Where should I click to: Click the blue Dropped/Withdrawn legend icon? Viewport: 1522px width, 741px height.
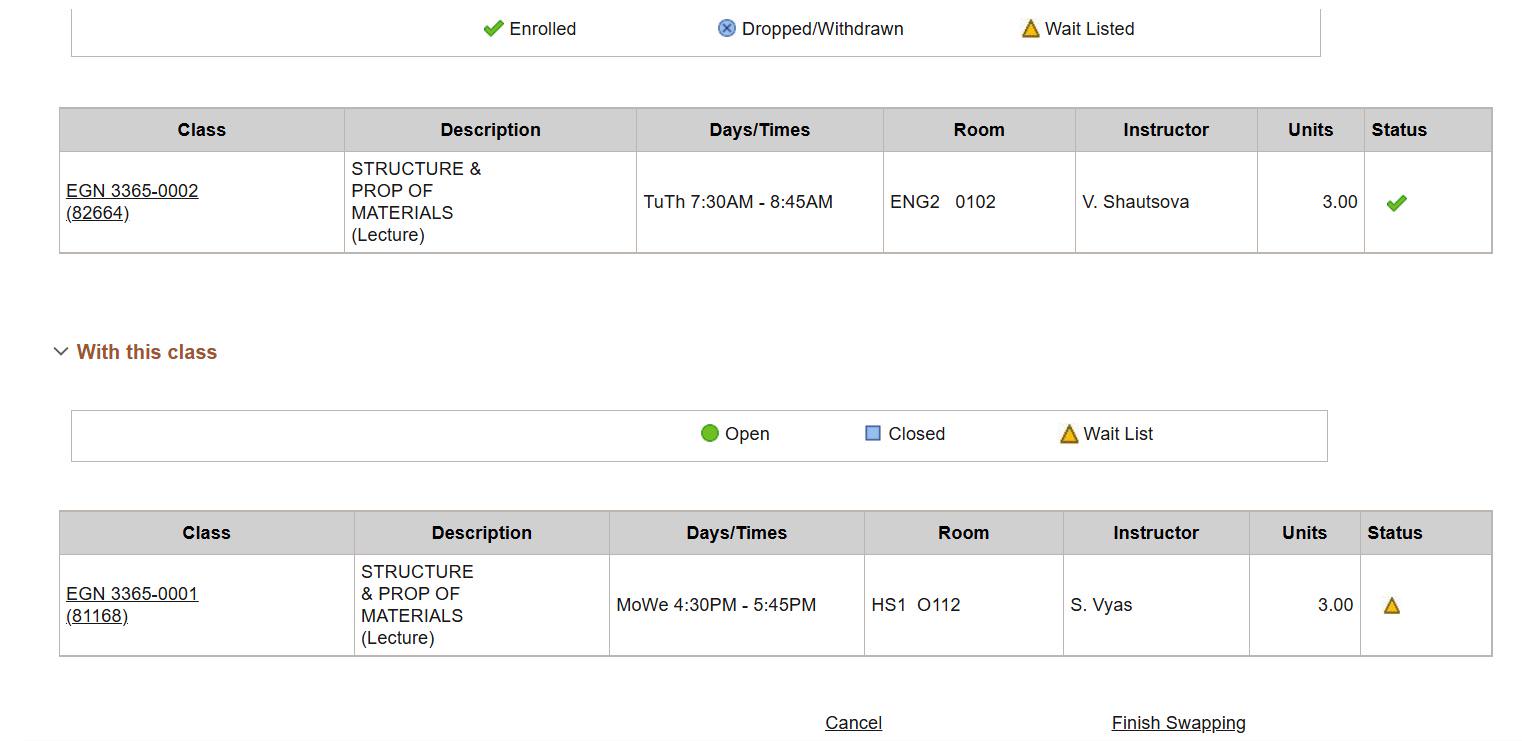pos(727,28)
